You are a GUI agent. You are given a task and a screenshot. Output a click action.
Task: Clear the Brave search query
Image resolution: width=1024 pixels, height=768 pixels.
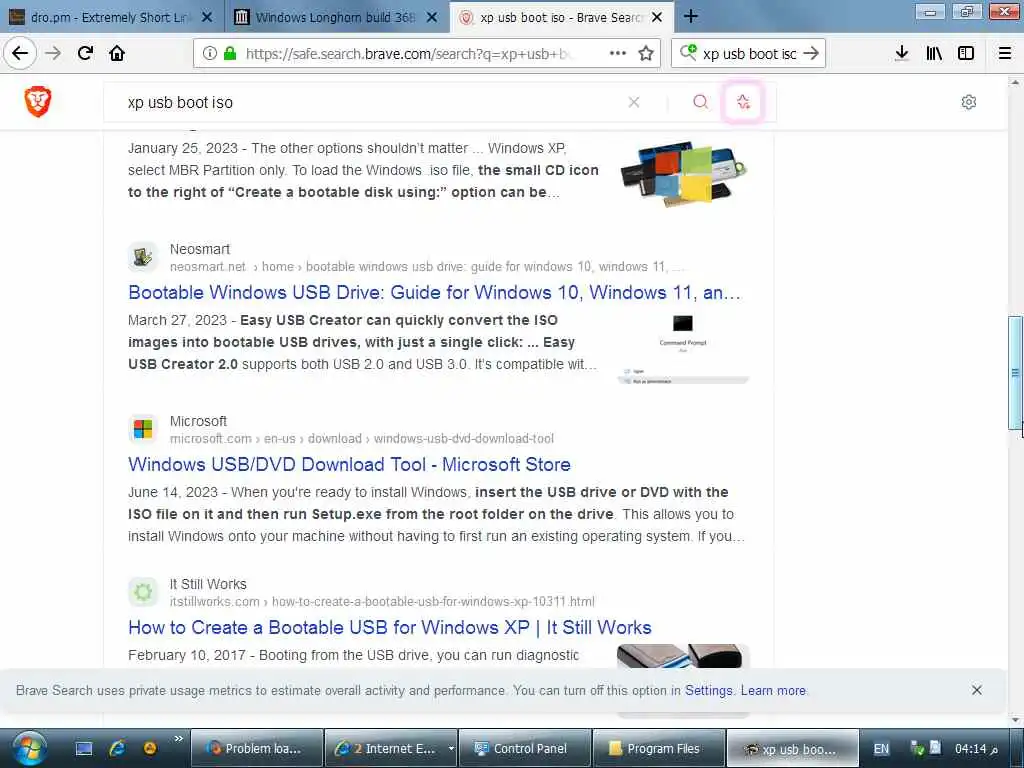[x=633, y=103]
